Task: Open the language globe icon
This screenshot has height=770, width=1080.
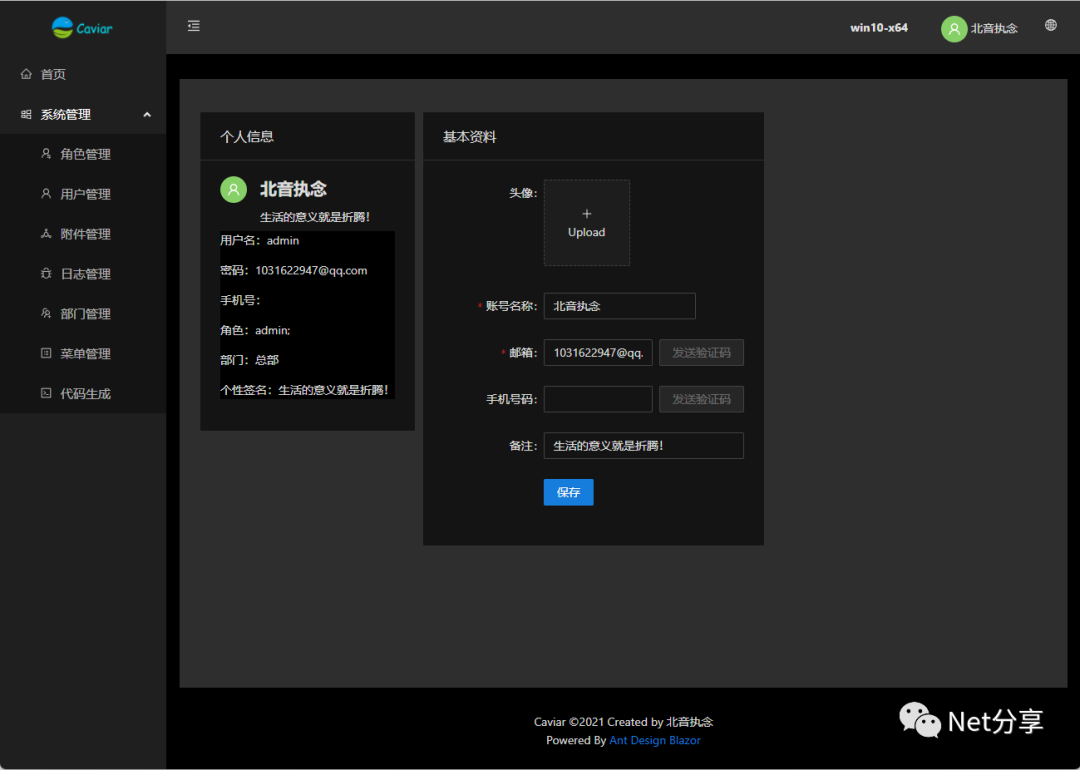Action: click(1050, 24)
